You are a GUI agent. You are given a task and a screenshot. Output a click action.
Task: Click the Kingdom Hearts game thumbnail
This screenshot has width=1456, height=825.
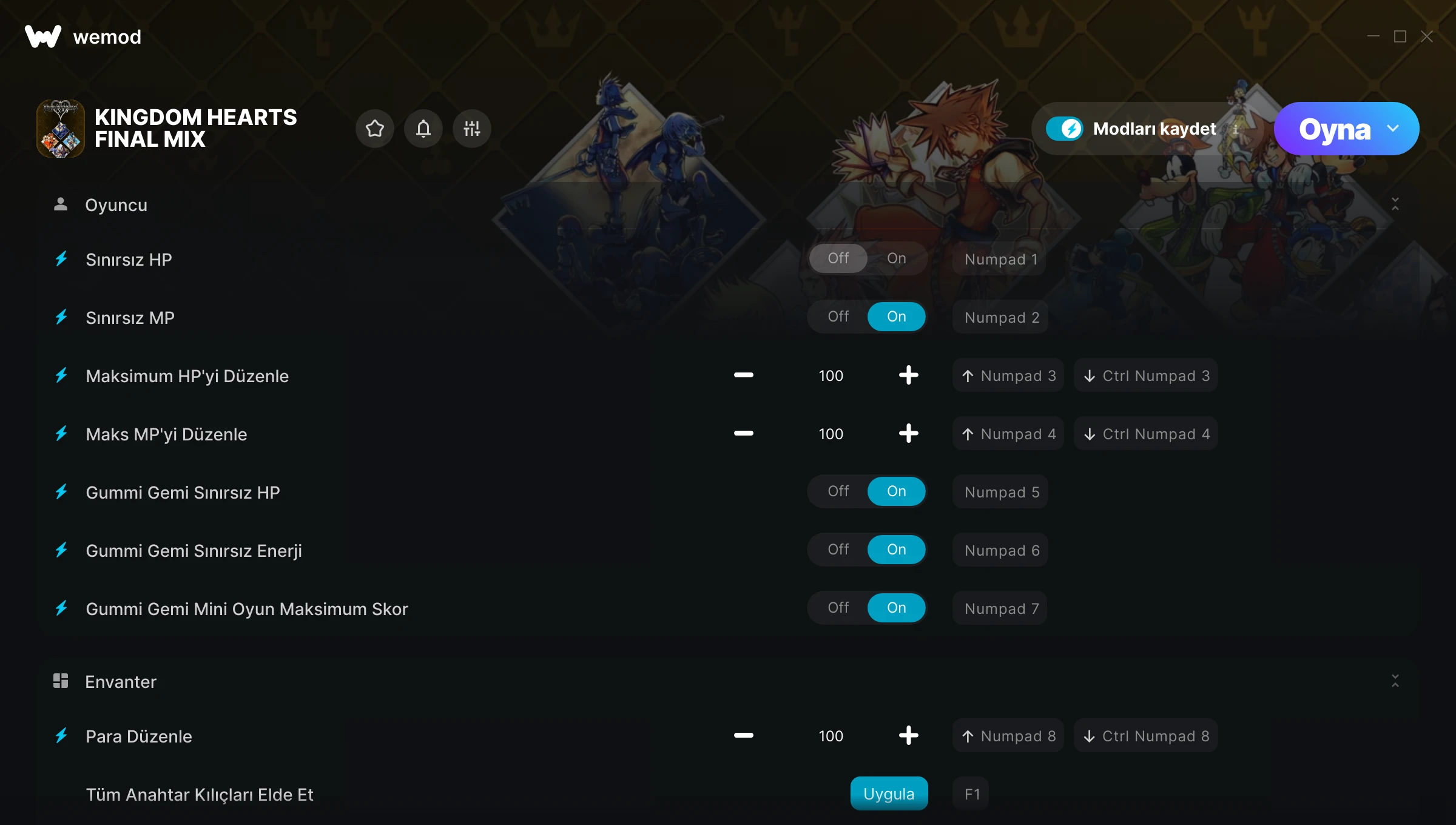coord(61,129)
